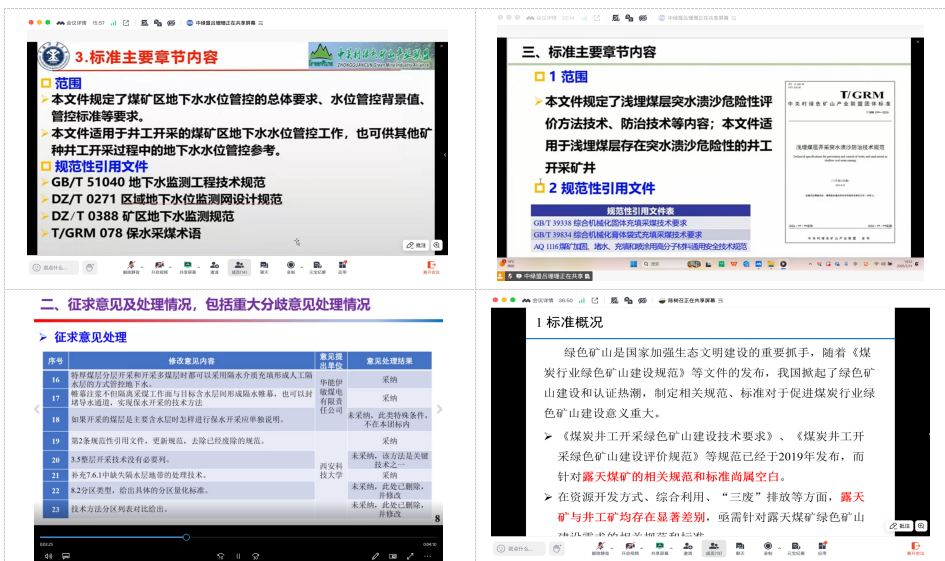Click Share Screen icon in top-left meeting toolbar
Viewport: 945px width, 561px height.
pyautogui.click(x=186, y=267)
